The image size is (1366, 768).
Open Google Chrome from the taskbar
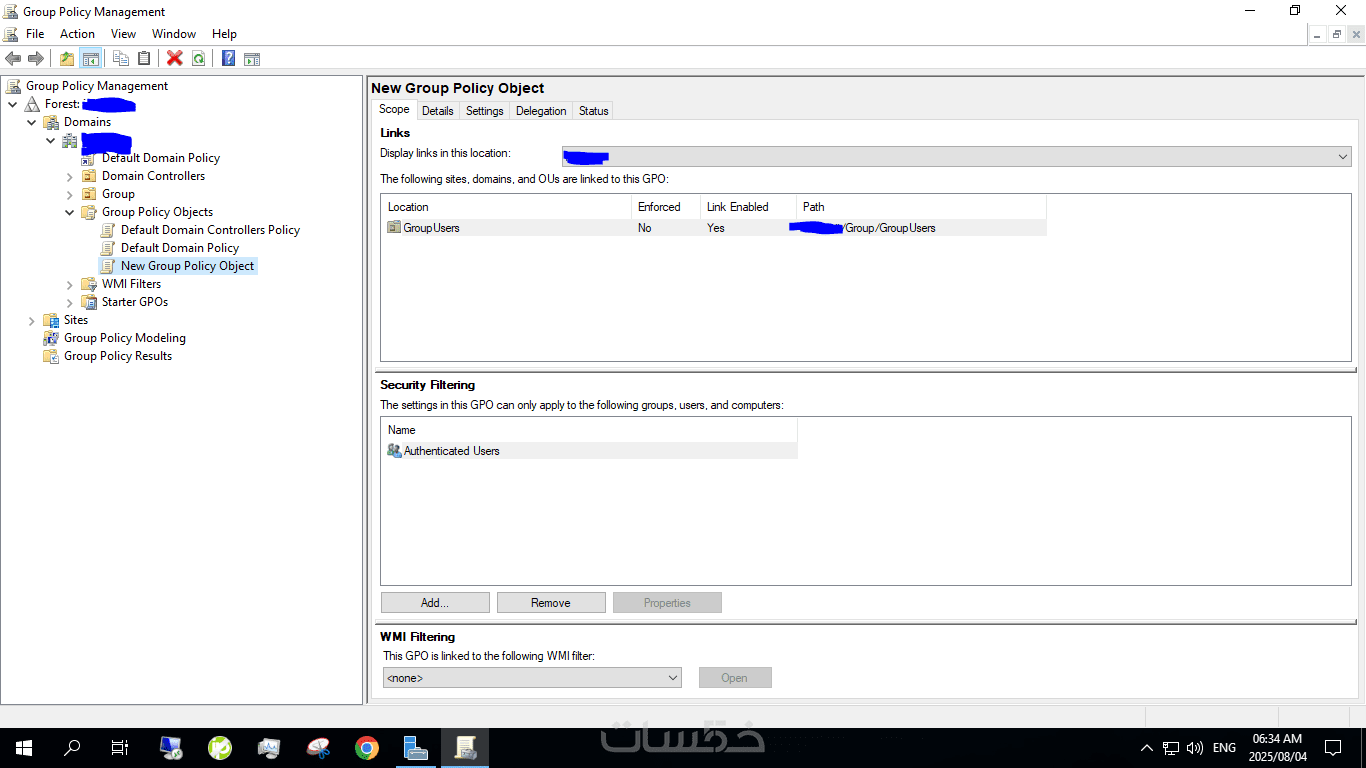coord(367,748)
